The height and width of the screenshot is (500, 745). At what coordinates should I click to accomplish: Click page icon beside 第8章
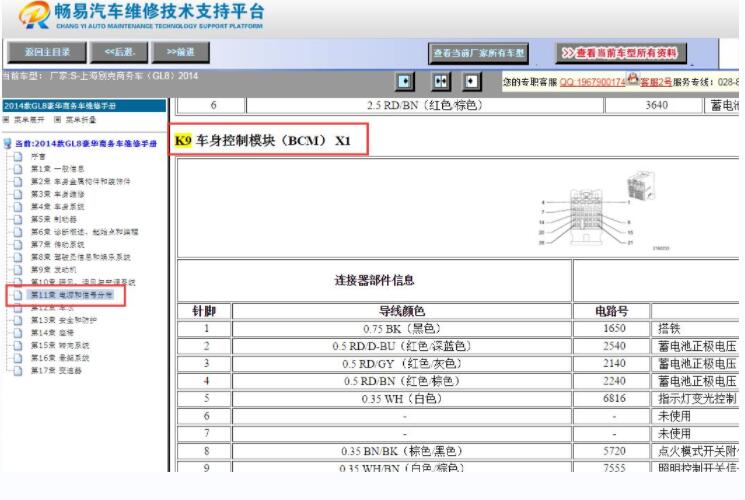pyautogui.click(x=18, y=257)
